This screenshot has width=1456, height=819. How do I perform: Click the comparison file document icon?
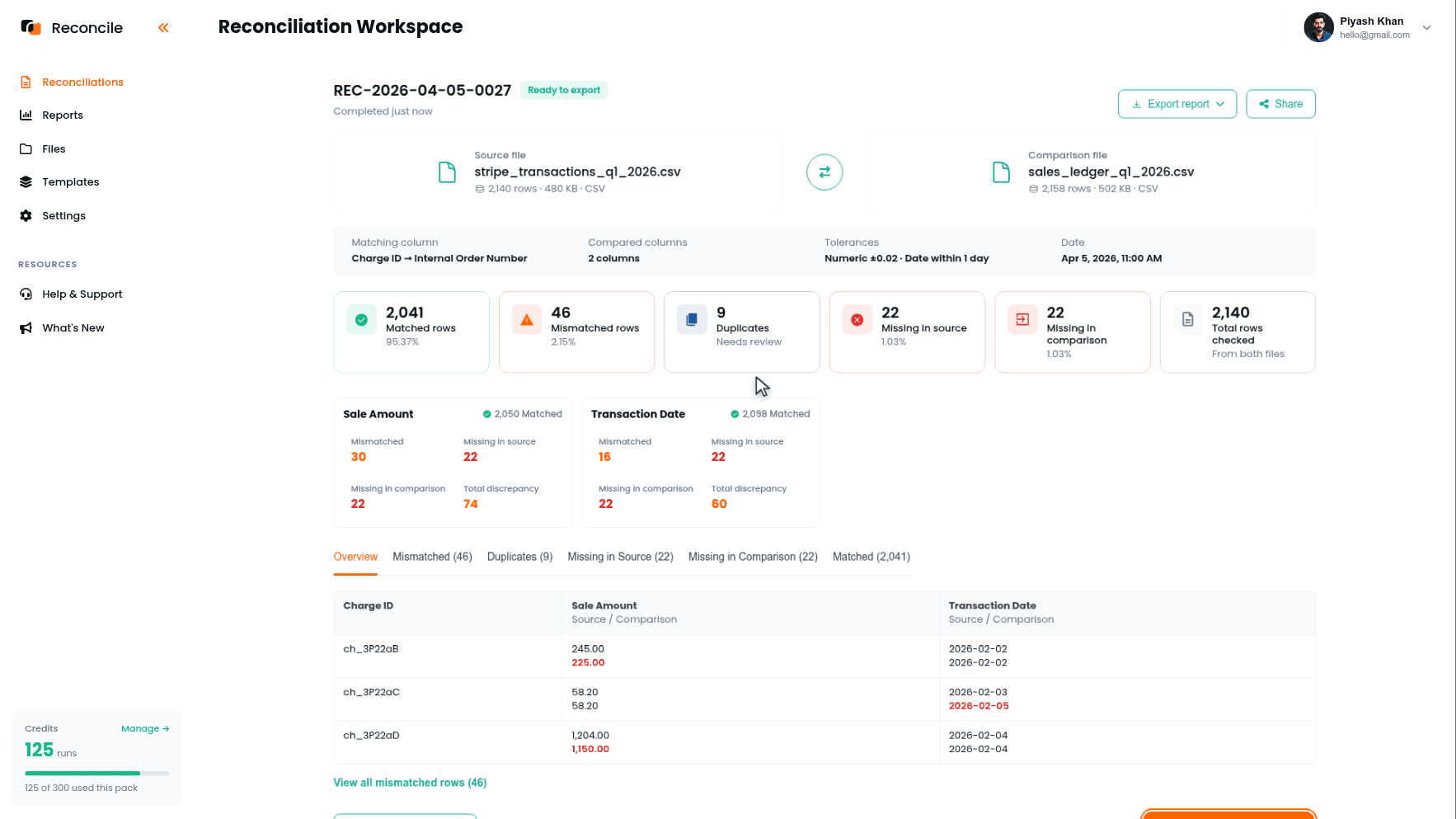[1001, 172]
